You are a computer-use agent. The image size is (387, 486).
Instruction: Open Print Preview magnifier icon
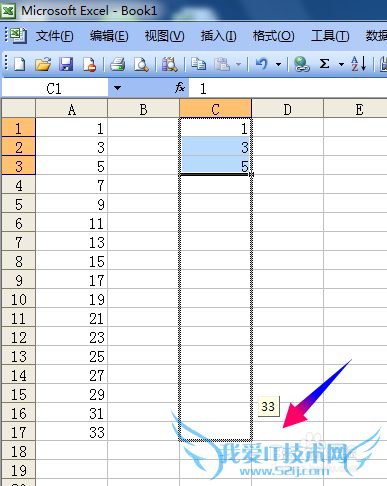pos(141,64)
